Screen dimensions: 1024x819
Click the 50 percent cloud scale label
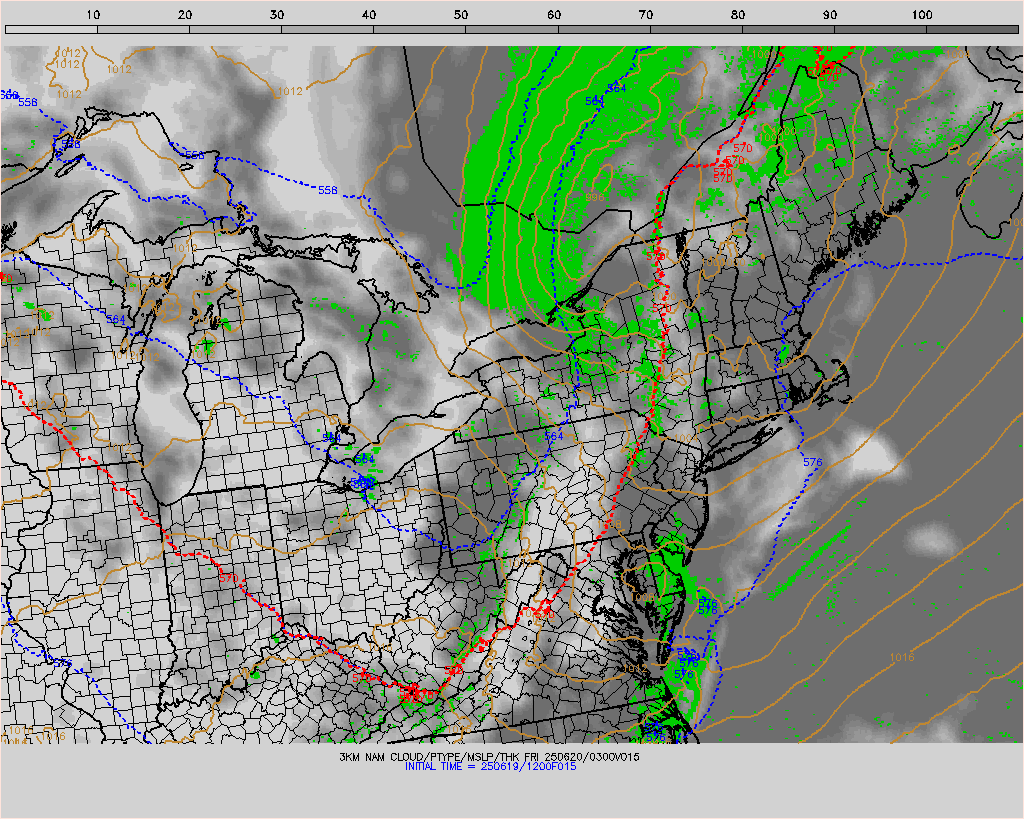pos(461,14)
